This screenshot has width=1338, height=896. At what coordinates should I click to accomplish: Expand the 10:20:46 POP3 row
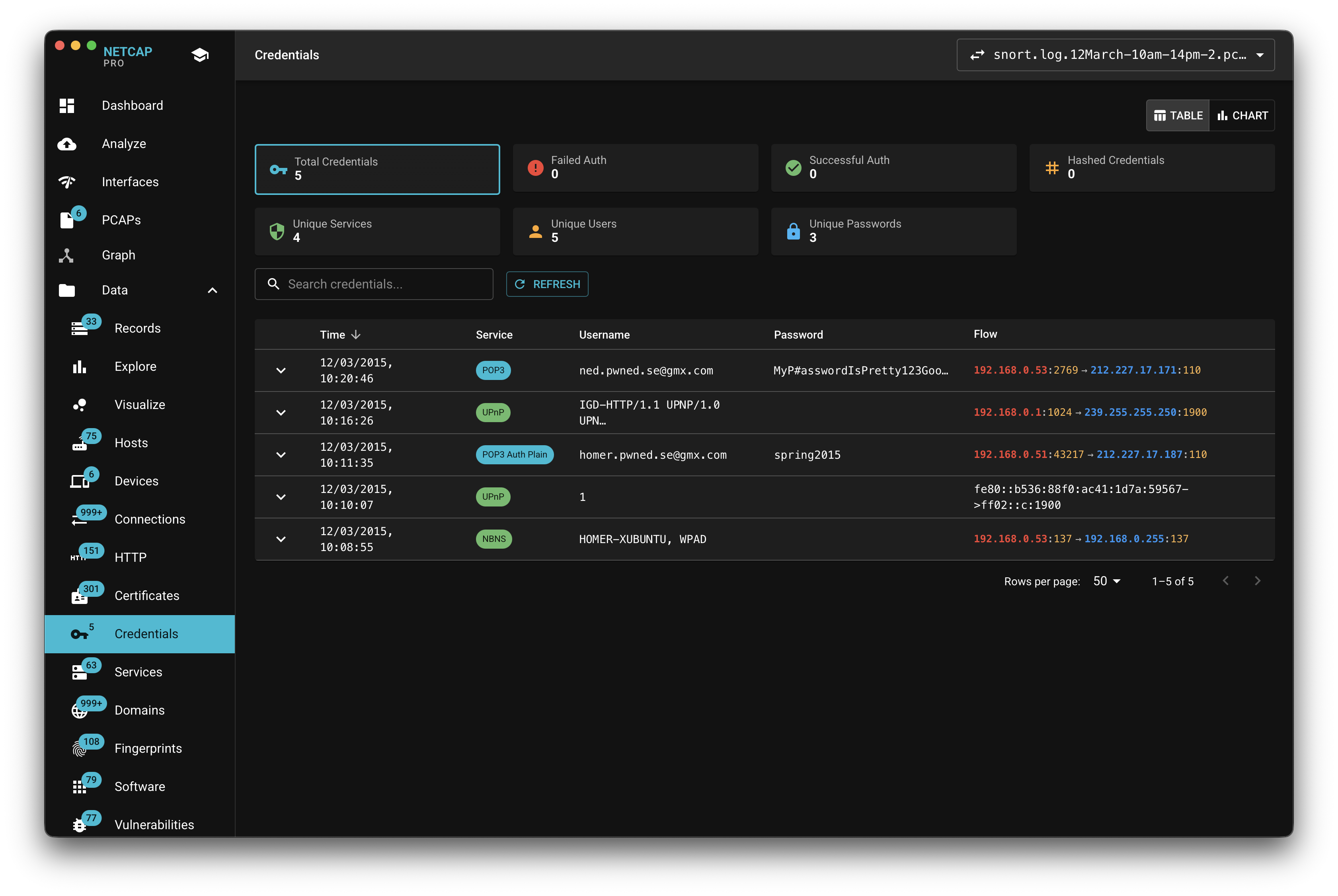281,370
